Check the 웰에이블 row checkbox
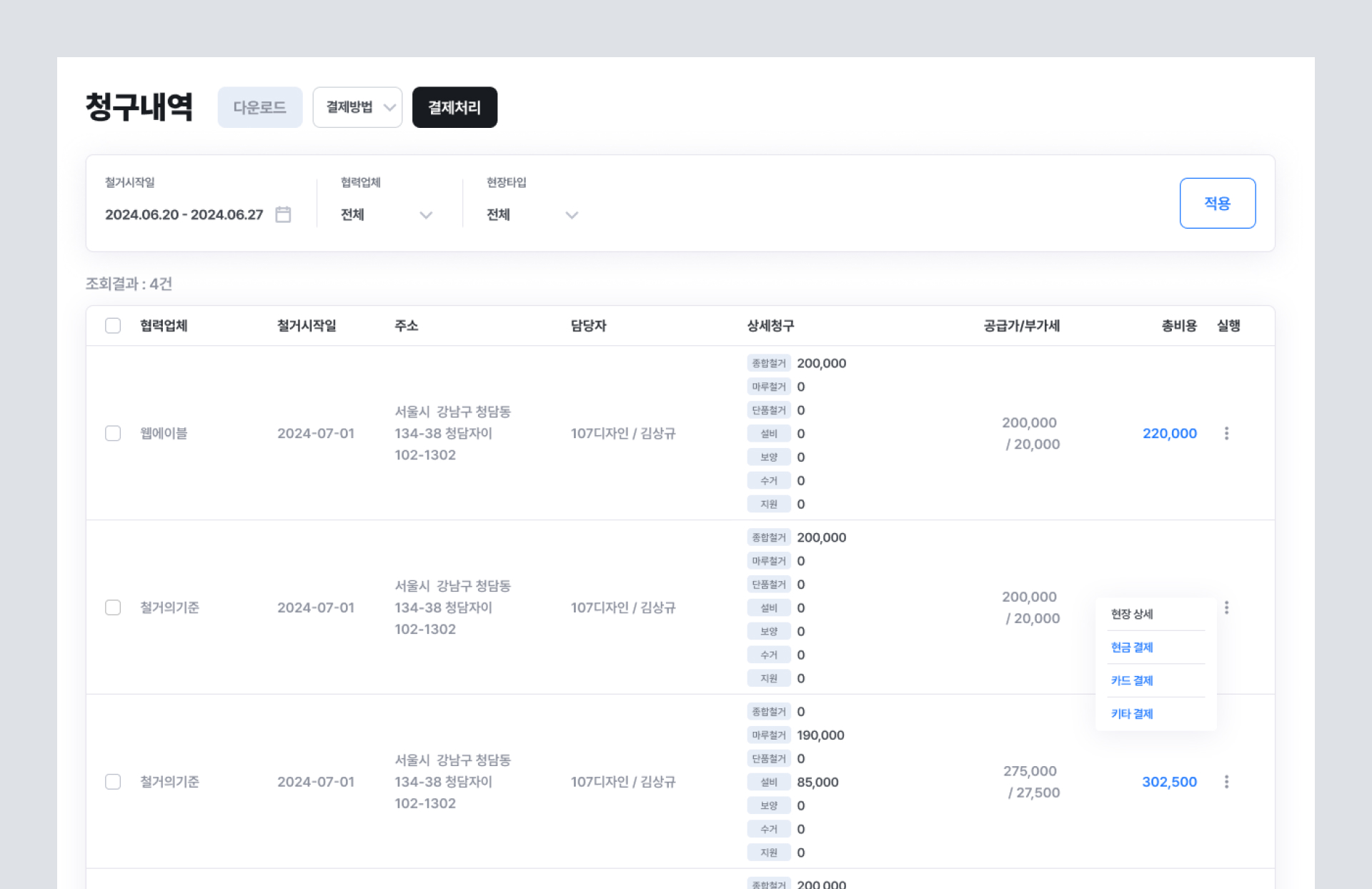The height and width of the screenshot is (889, 1372). click(113, 433)
